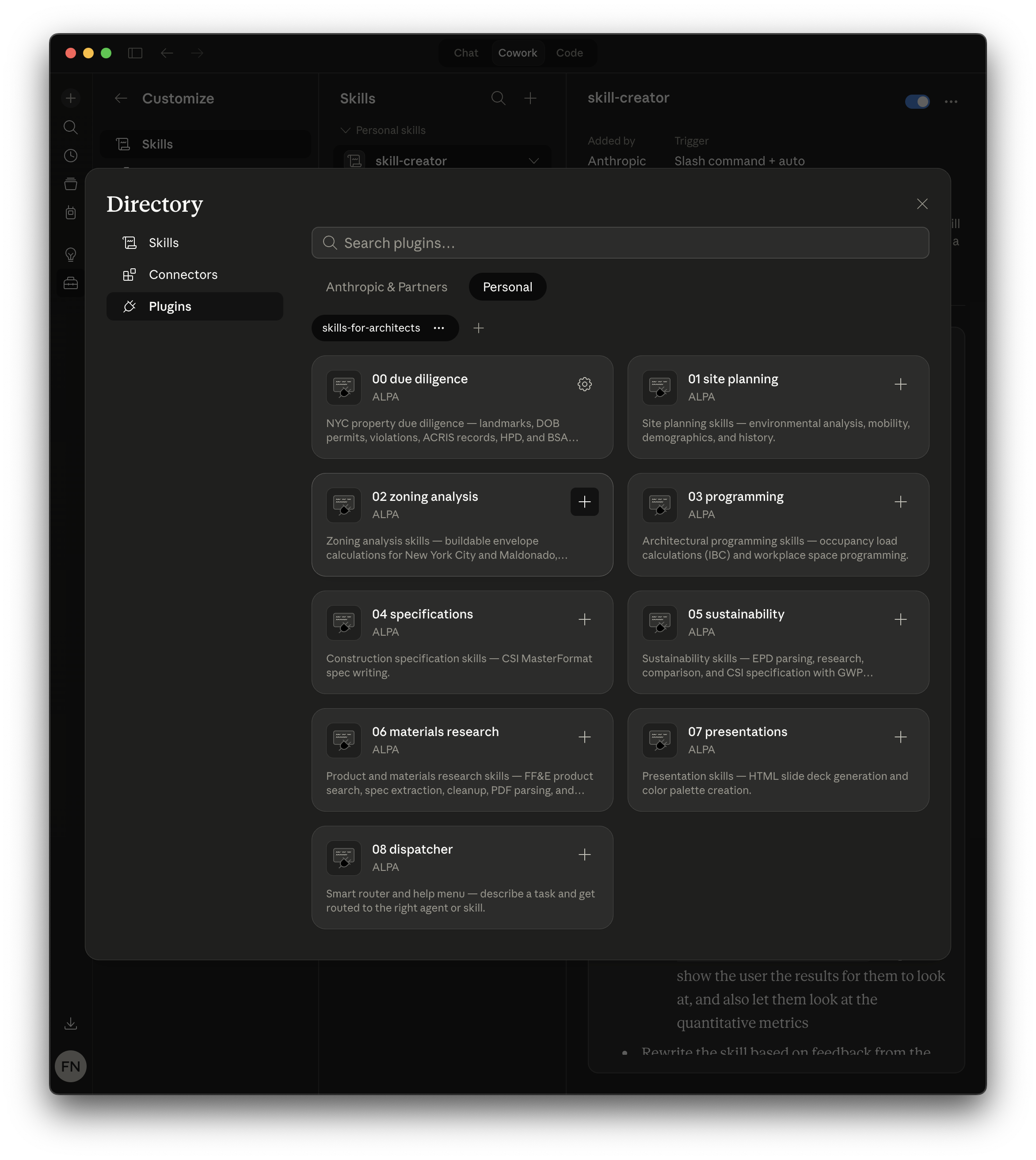The image size is (1036, 1160).
Task: Click the download icon at bottom left
Action: click(71, 1023)
